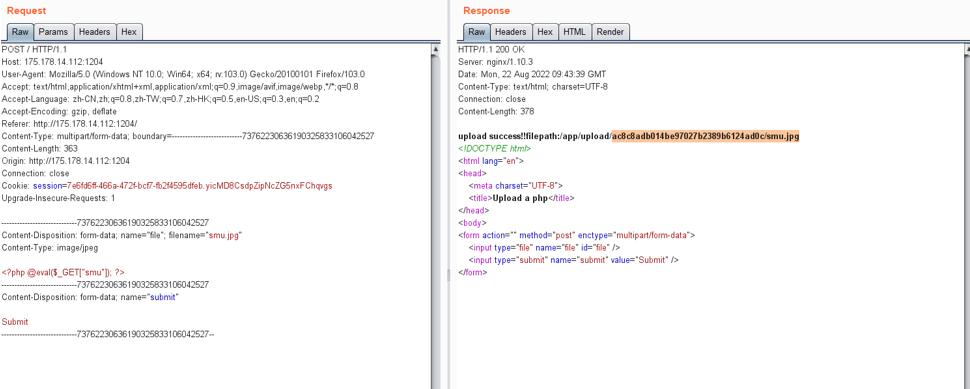The width and height of the screenshot is (970, 389).
Task: Click the 'Upgrade-Insecure-Requests: 1' line
Action: [59, 198]
